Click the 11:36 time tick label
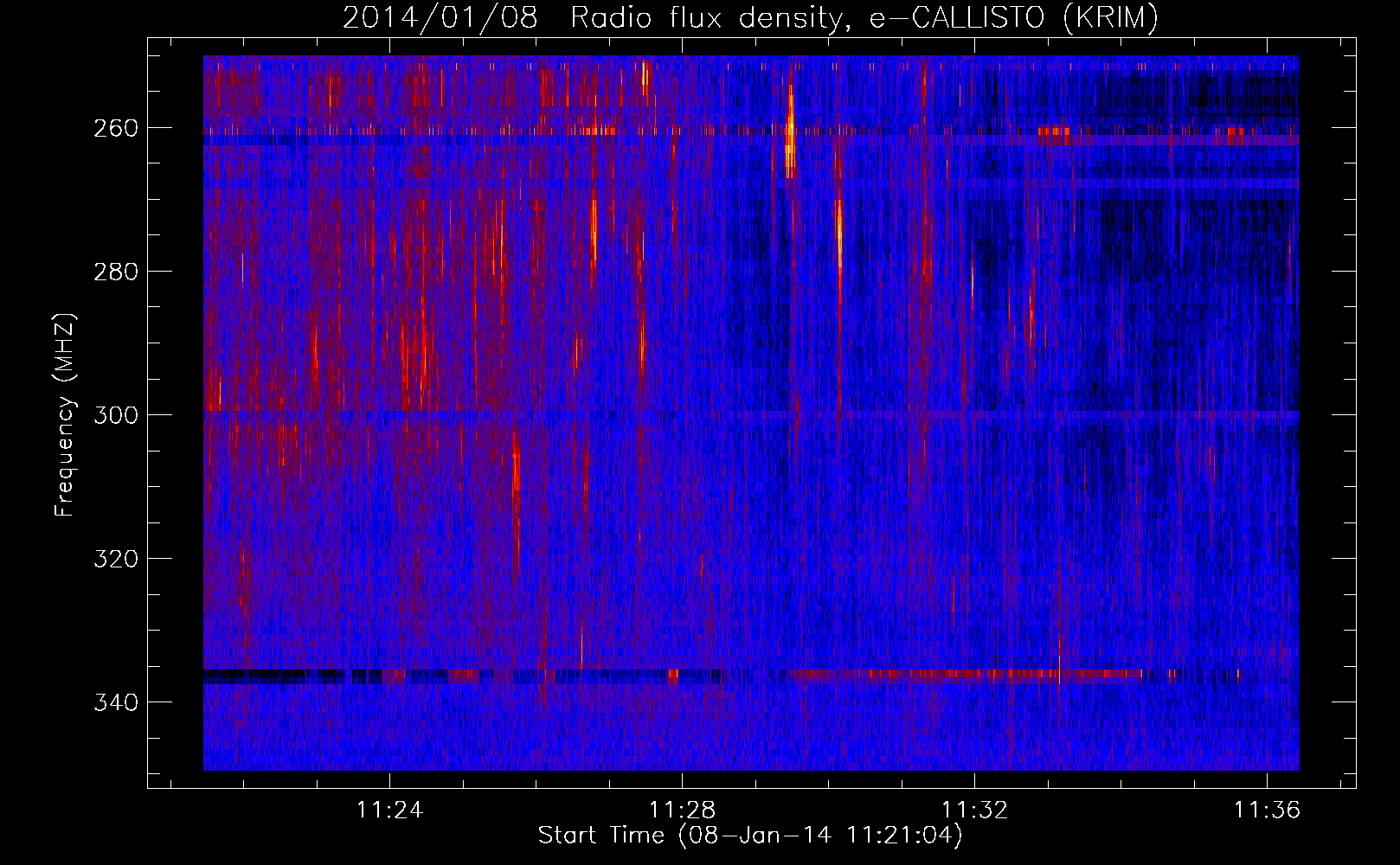 click(1268, 811)
